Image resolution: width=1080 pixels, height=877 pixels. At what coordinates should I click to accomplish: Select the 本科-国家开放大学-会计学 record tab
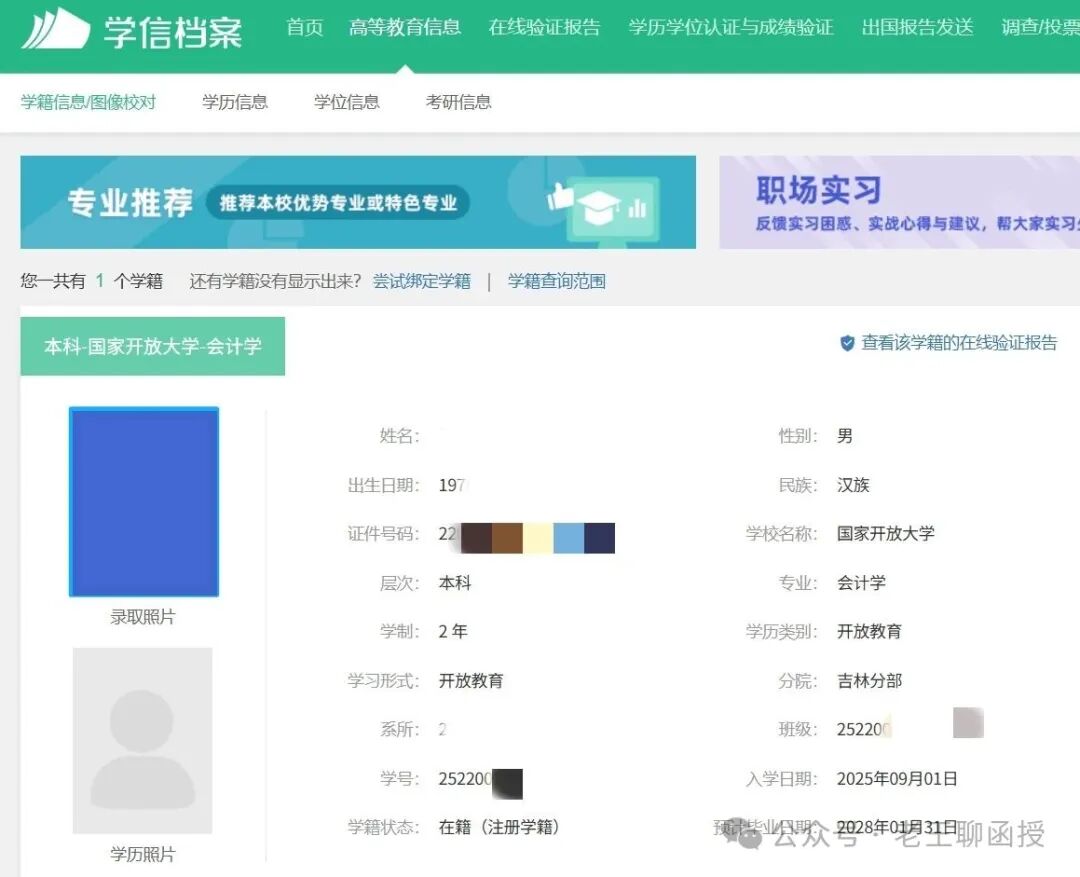click(x=153, y=346)
